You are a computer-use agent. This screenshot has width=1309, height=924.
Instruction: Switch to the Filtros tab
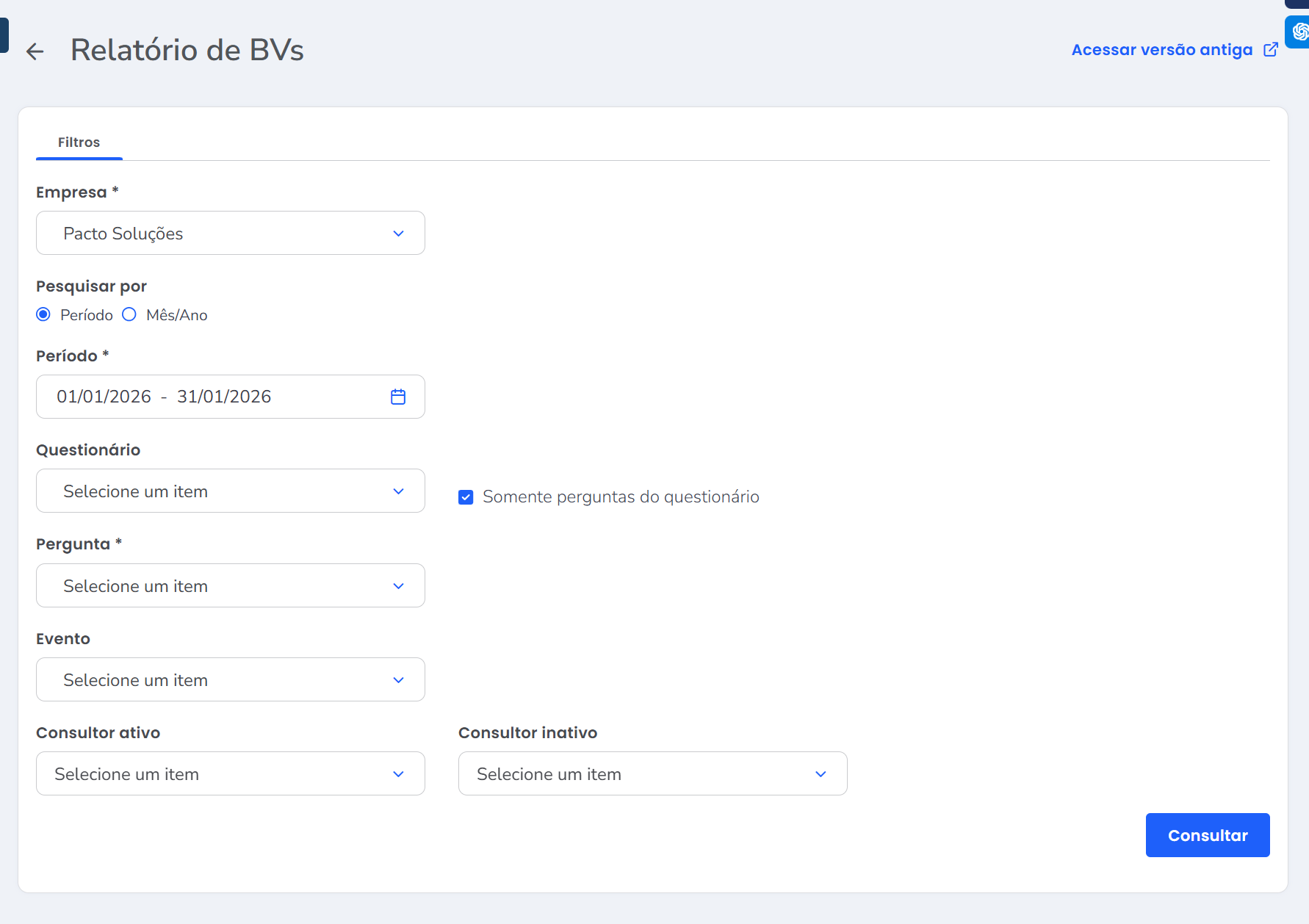click(x=79, y=142)
